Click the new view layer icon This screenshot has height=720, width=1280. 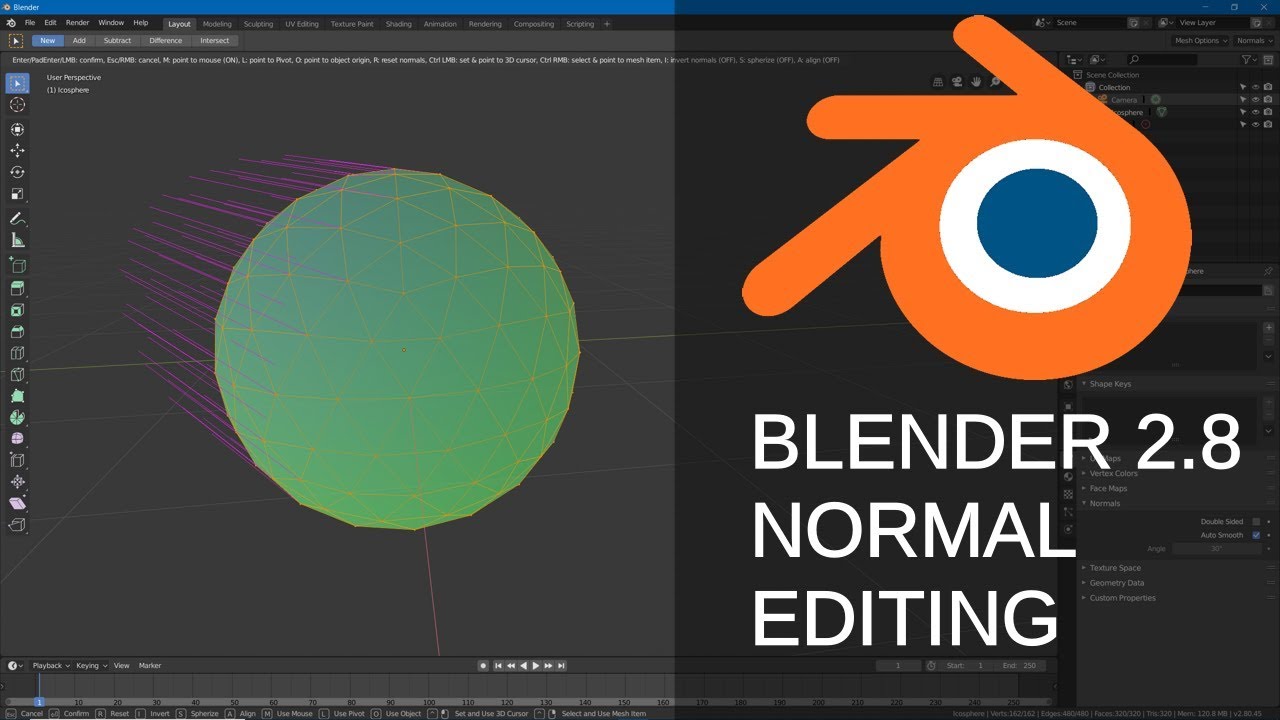coord(1256,22)
